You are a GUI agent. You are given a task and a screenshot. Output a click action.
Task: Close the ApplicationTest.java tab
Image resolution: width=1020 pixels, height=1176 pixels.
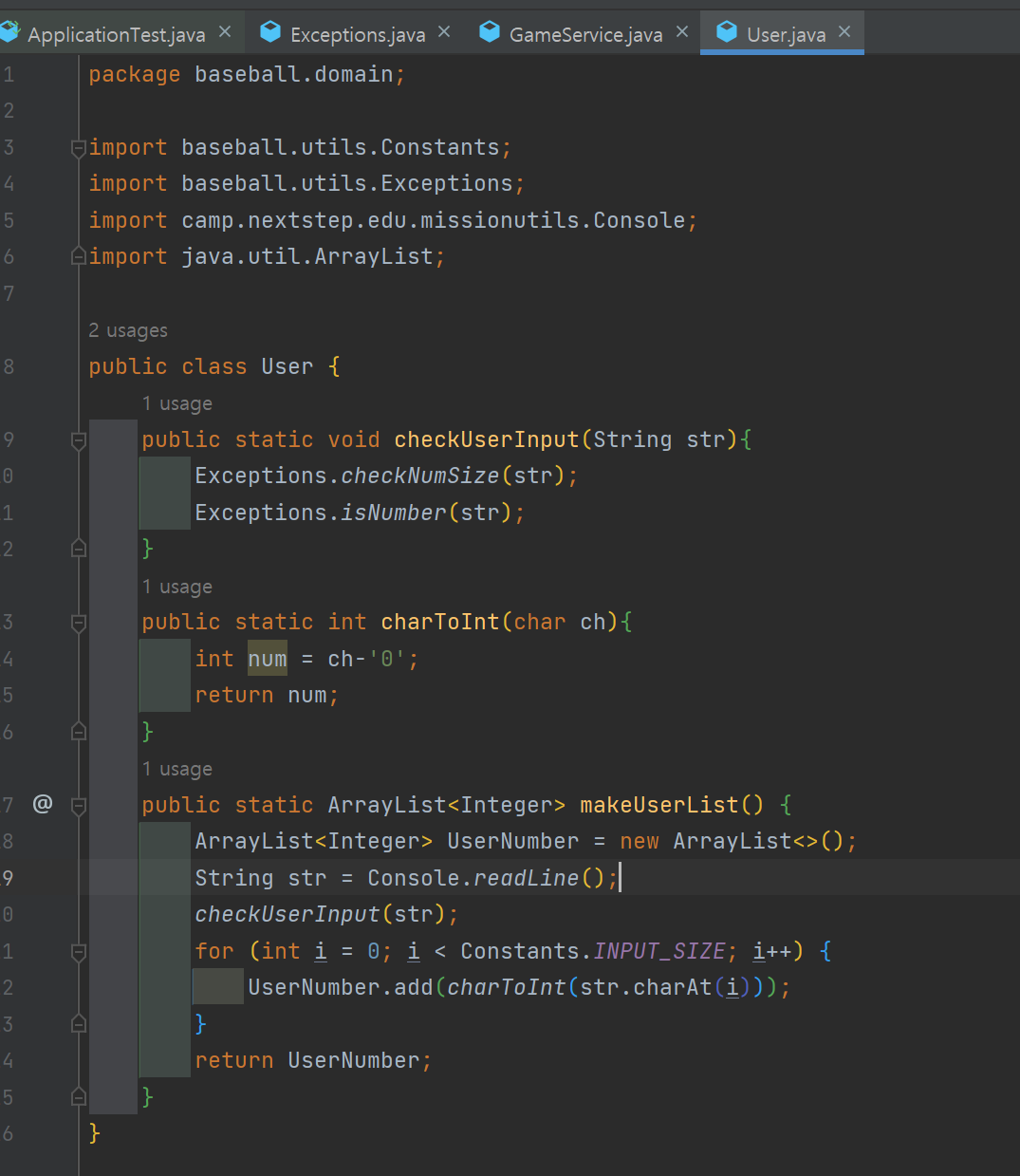[x=225, y=32]
